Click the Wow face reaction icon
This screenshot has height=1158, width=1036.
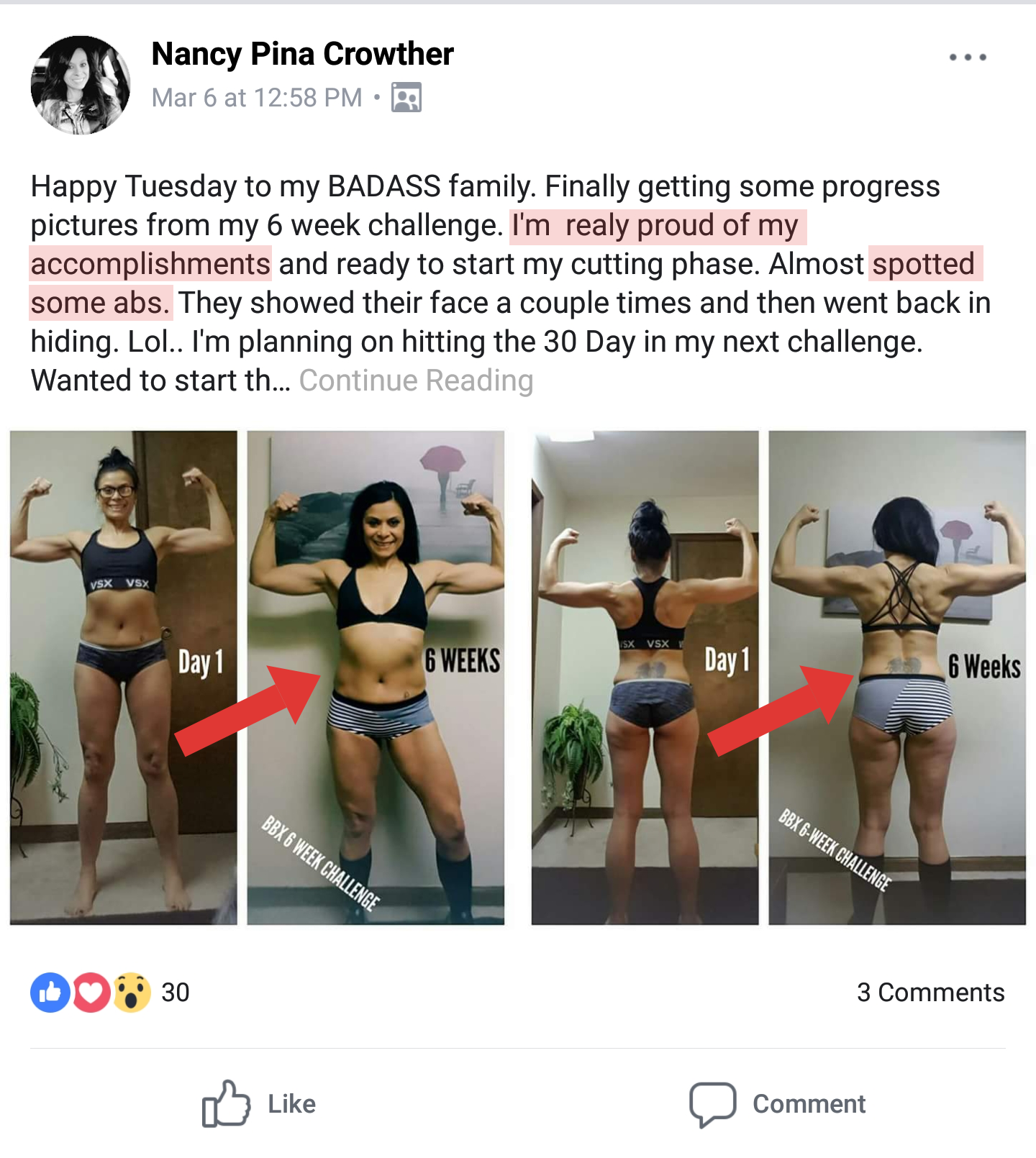point(131,993)
